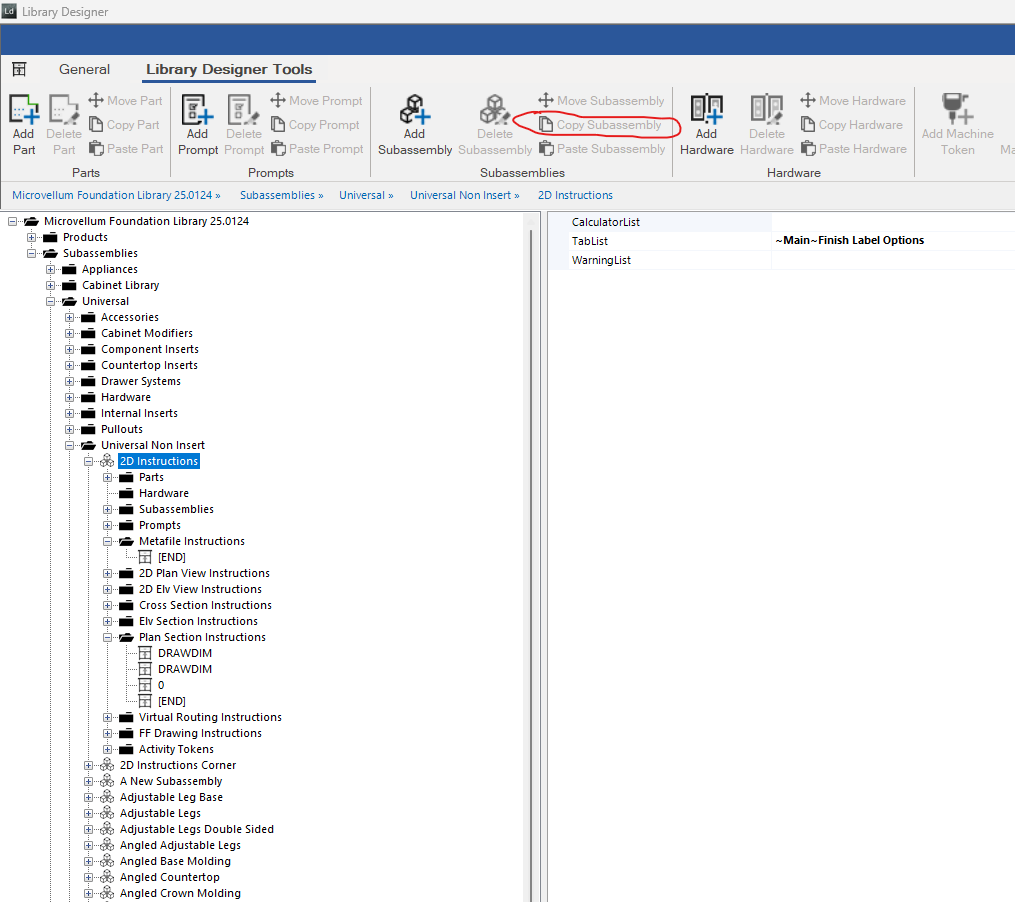Select the Pullouts folder
This screenshot has height=902, width=1015.
122,429
